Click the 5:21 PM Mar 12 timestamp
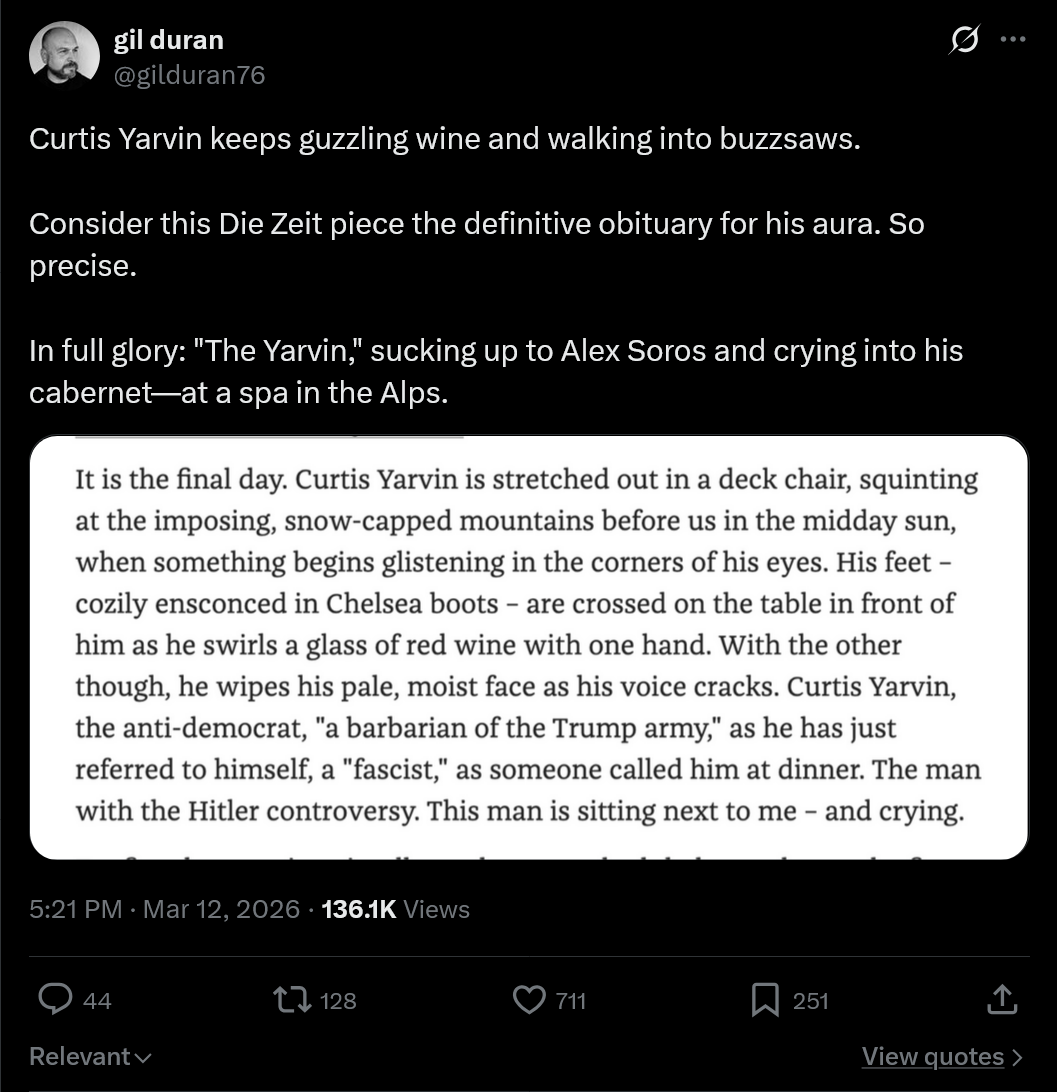 pyautogui.click(x=165, y=909)
